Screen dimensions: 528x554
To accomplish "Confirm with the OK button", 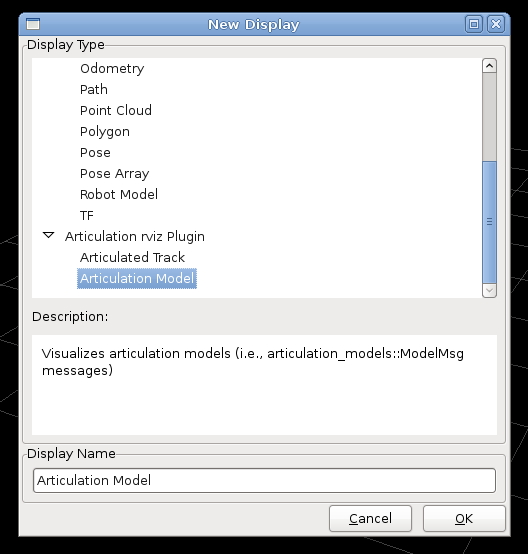I will coord(464,518).
